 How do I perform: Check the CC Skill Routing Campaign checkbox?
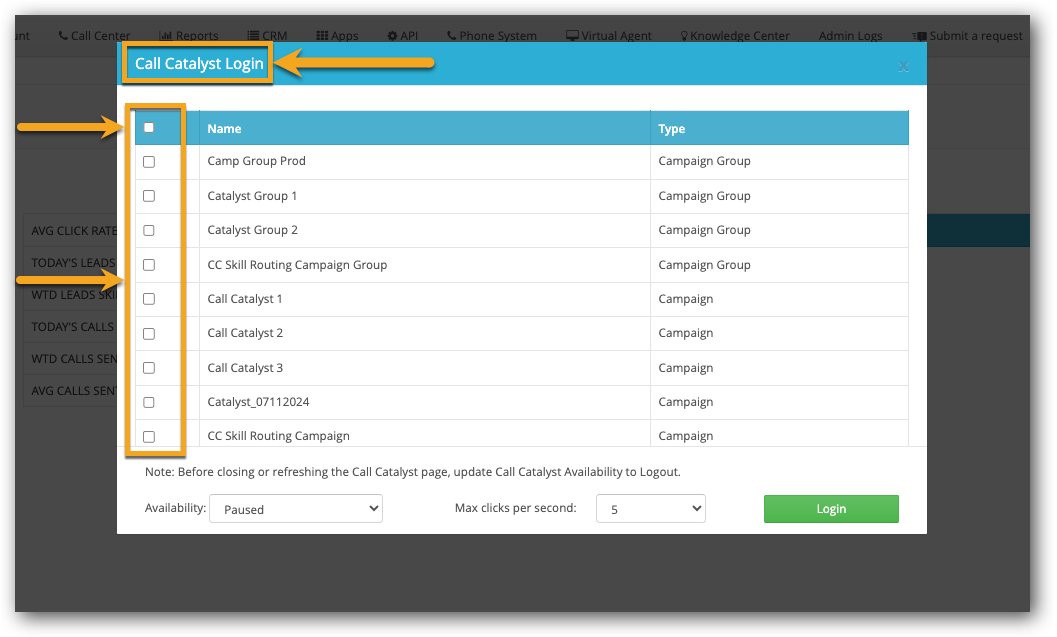click(149, 437)
